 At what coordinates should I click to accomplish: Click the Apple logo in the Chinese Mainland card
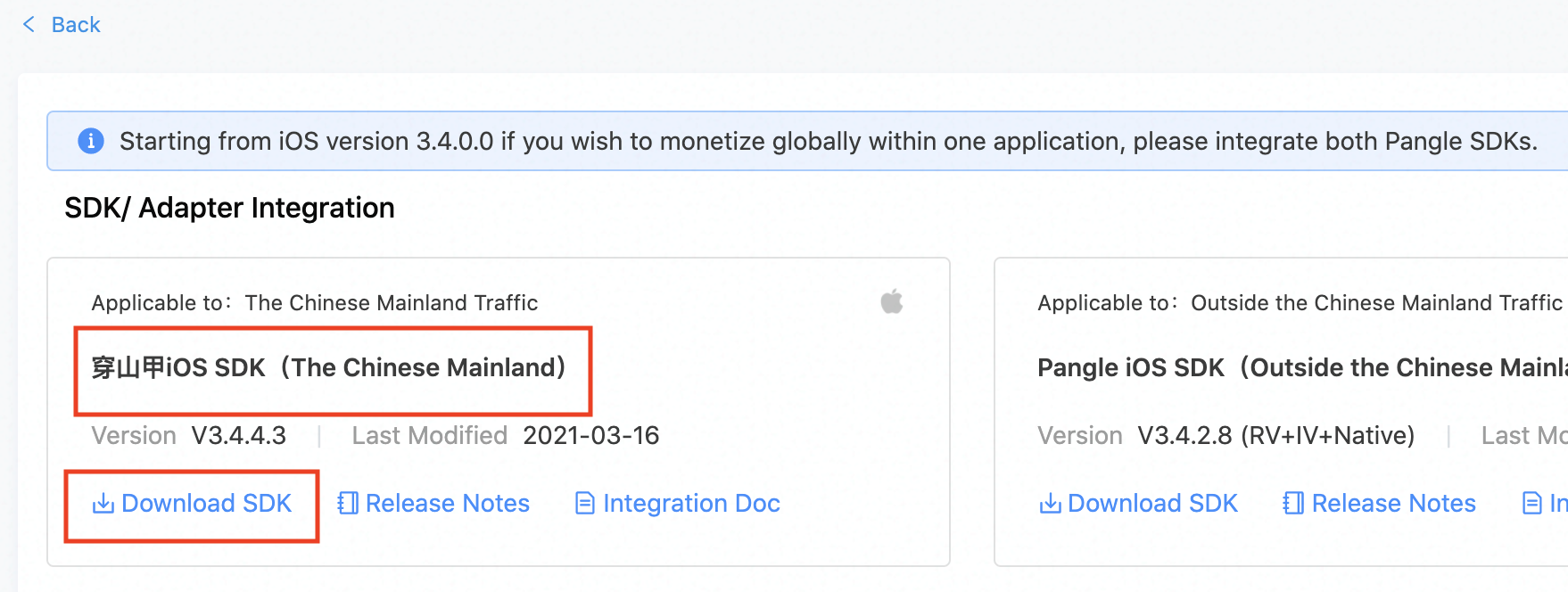[892, 301]
